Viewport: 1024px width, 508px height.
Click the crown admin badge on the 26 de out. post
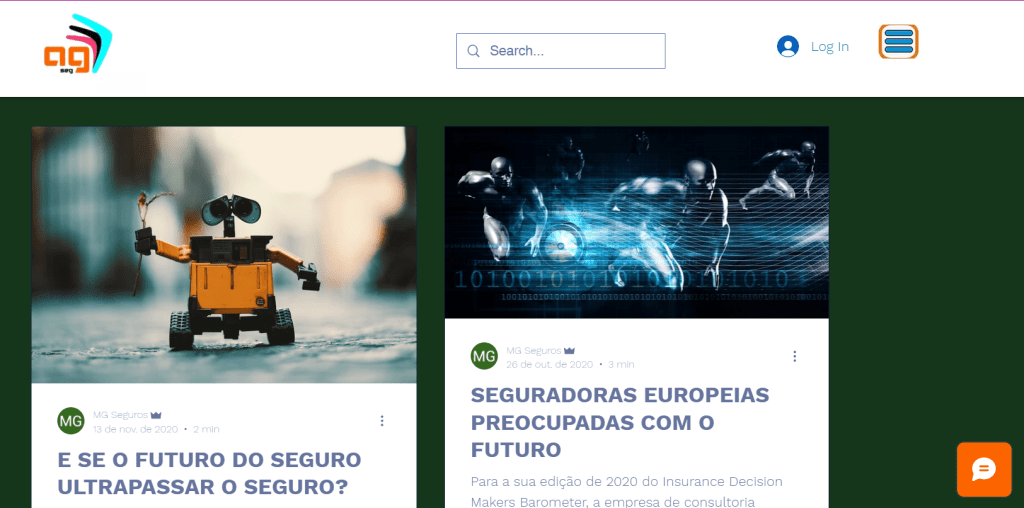pos(569,351)
